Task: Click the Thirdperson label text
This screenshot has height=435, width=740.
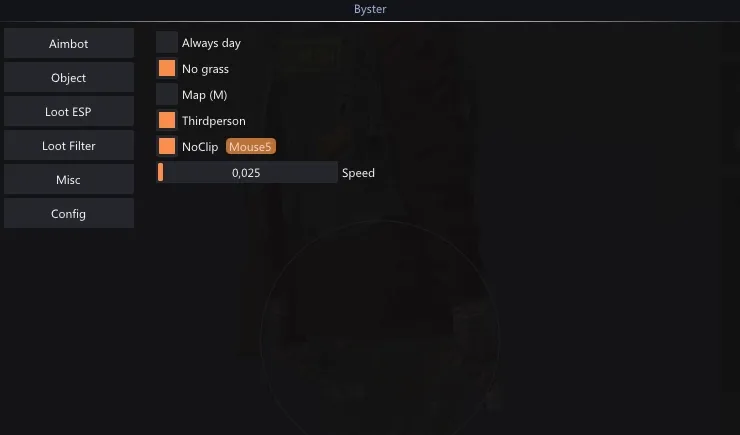Action: pos(214,121)
